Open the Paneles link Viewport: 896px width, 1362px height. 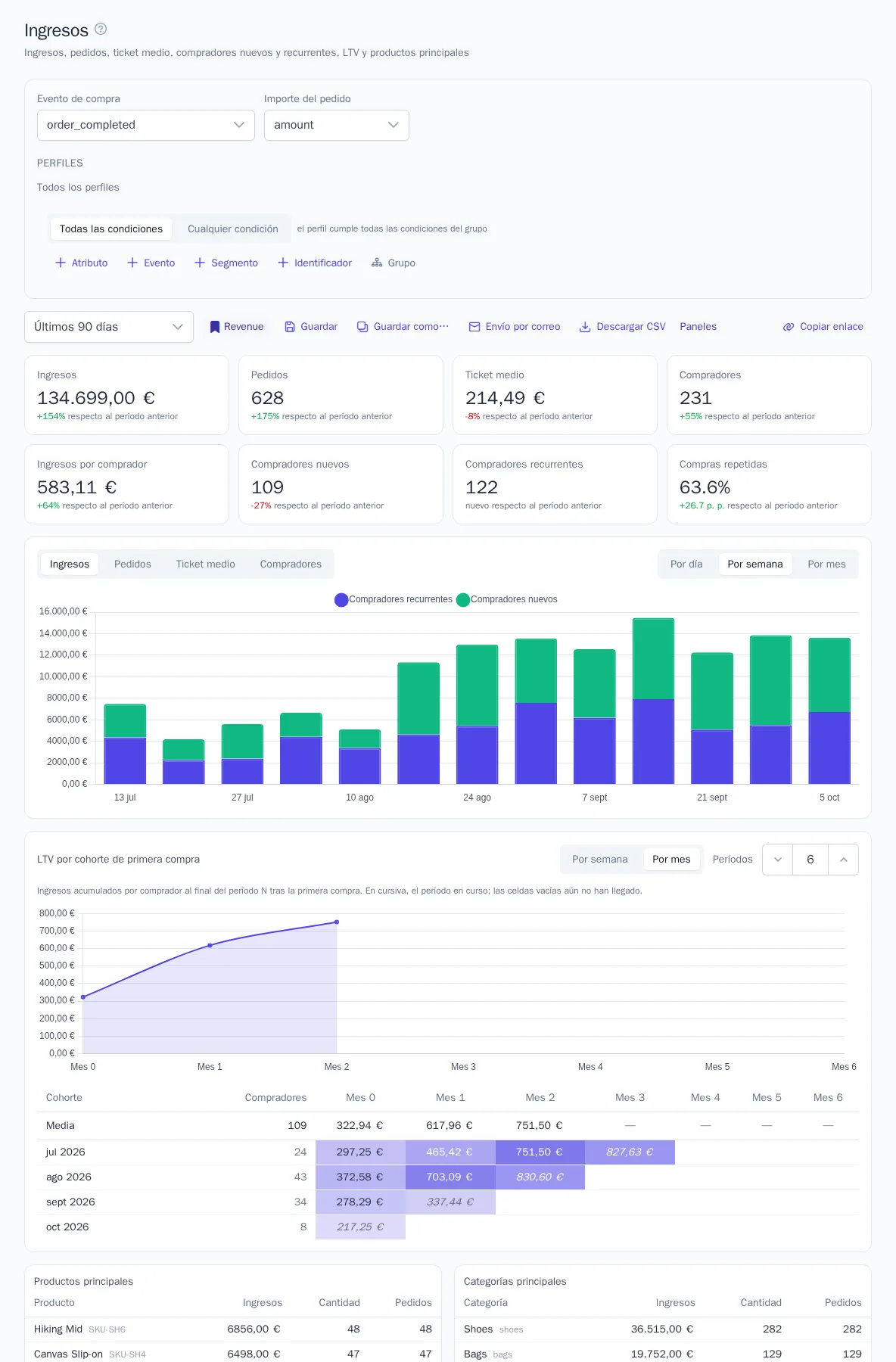tap(698, 327)
